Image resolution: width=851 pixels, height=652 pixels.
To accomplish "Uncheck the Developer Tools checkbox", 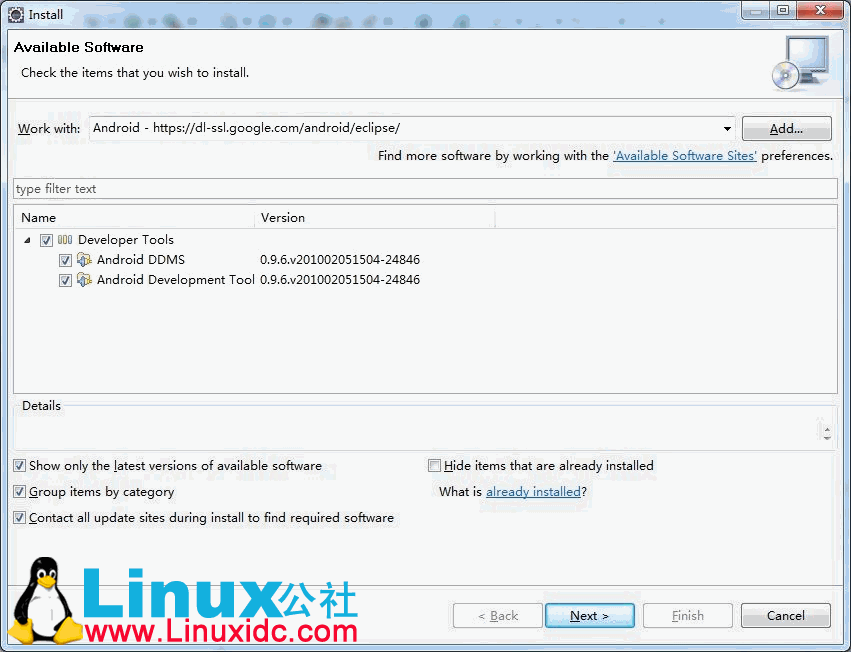I will pos(46,240).
